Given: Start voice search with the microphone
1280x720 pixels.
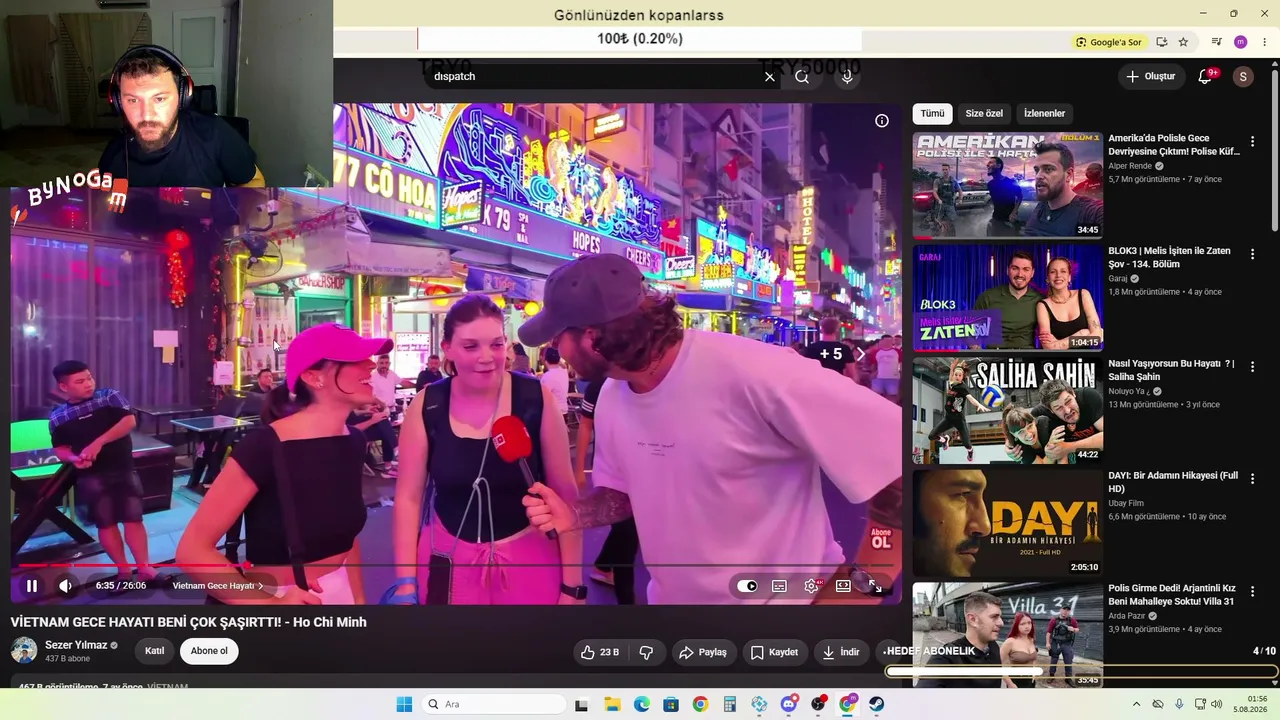Looking at the screenshot, I should point(847,76).
